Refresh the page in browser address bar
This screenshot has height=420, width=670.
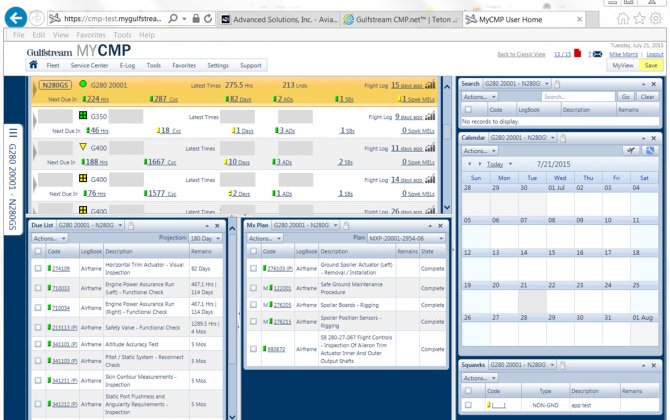point(208,18)
